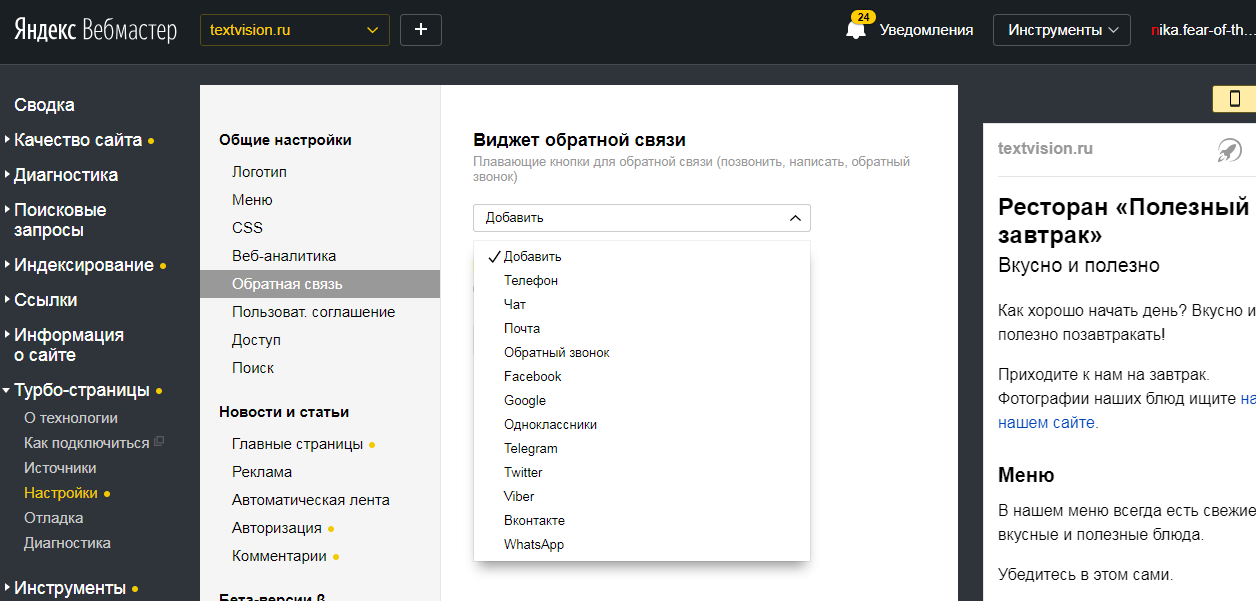
Task: Open the Логотип settings page
Action: 259,172
